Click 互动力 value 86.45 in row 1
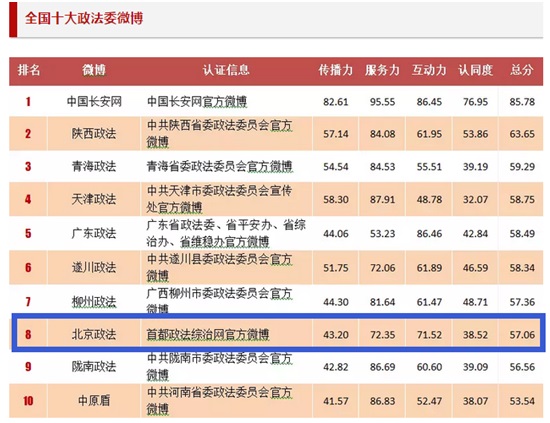This screenshot has height=423, width=550. click(429, 102)
